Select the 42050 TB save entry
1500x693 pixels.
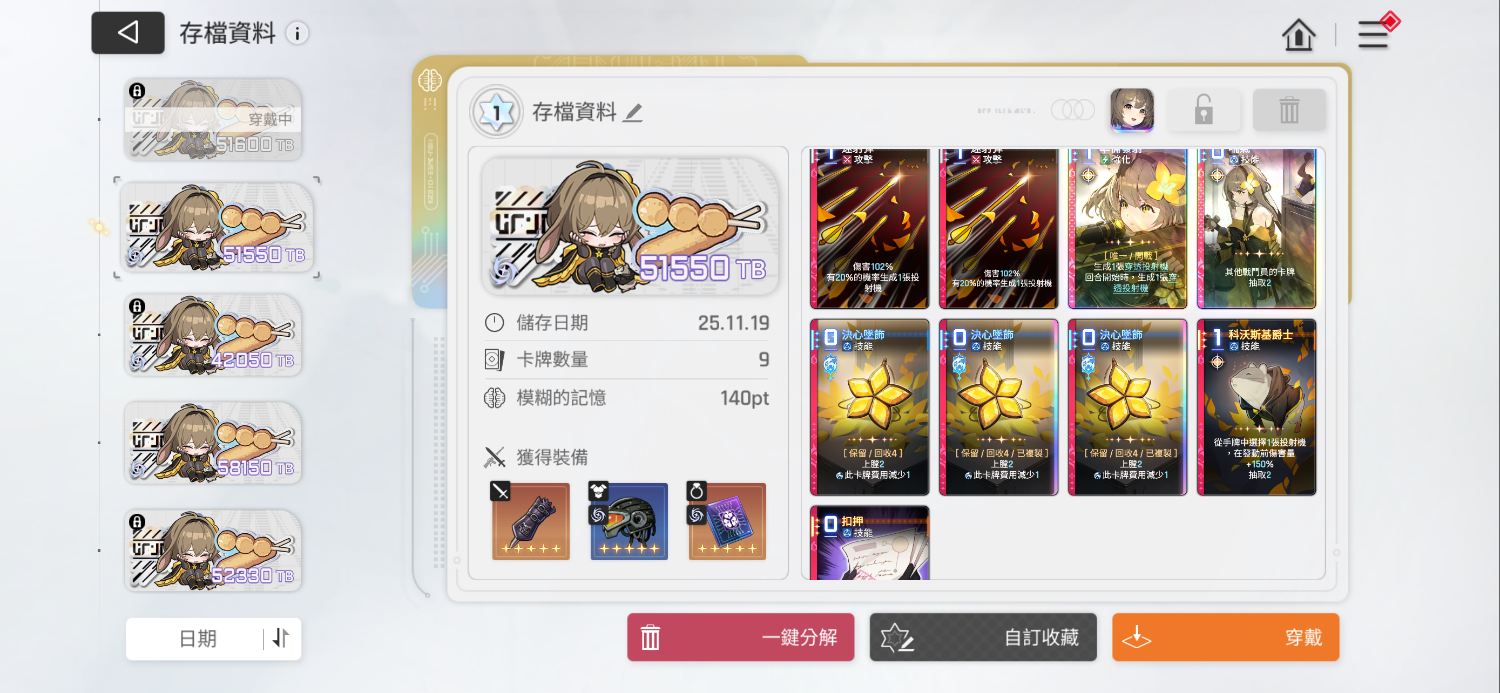(x=214, y=335)
